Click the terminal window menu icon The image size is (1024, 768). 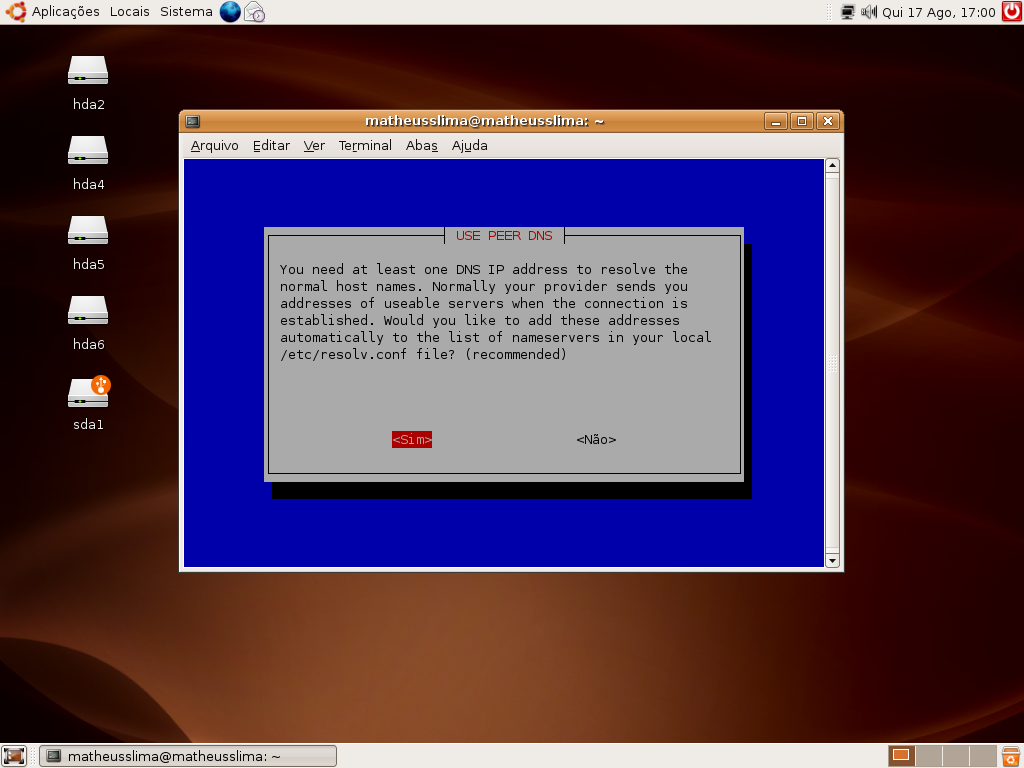(193, 121)
